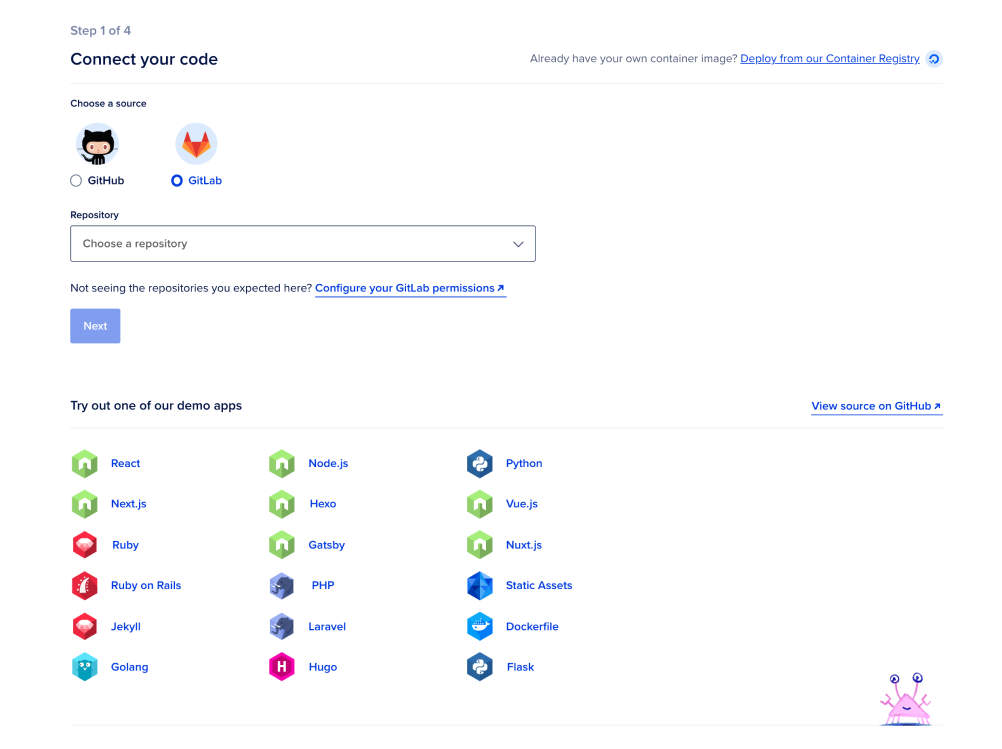
Task: Open Deploy from our Container Registry link
Action: click(x=829, y=59)
